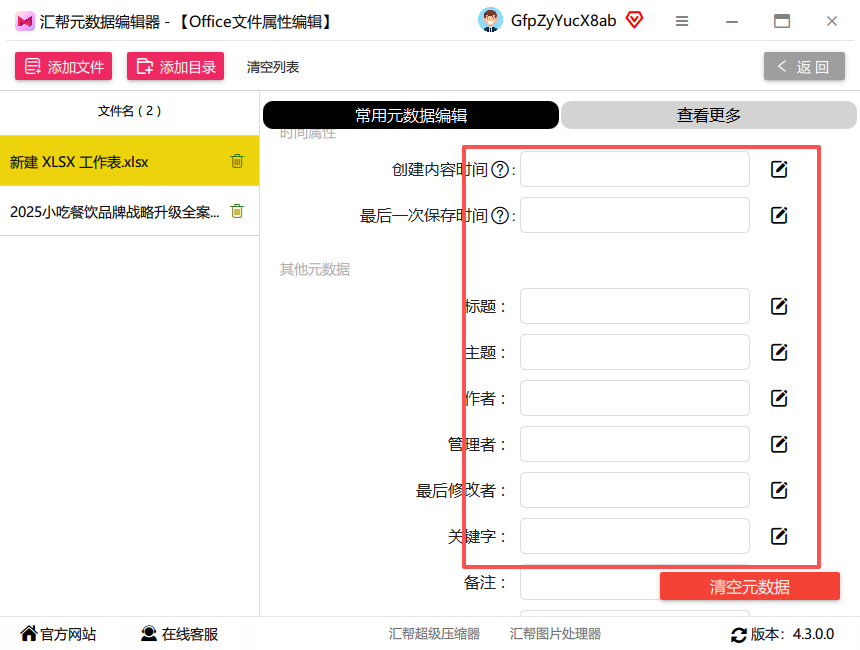Click the 添加文件 button
The height and width of the screenshot is (650, 860).
[x=64, y=66]
